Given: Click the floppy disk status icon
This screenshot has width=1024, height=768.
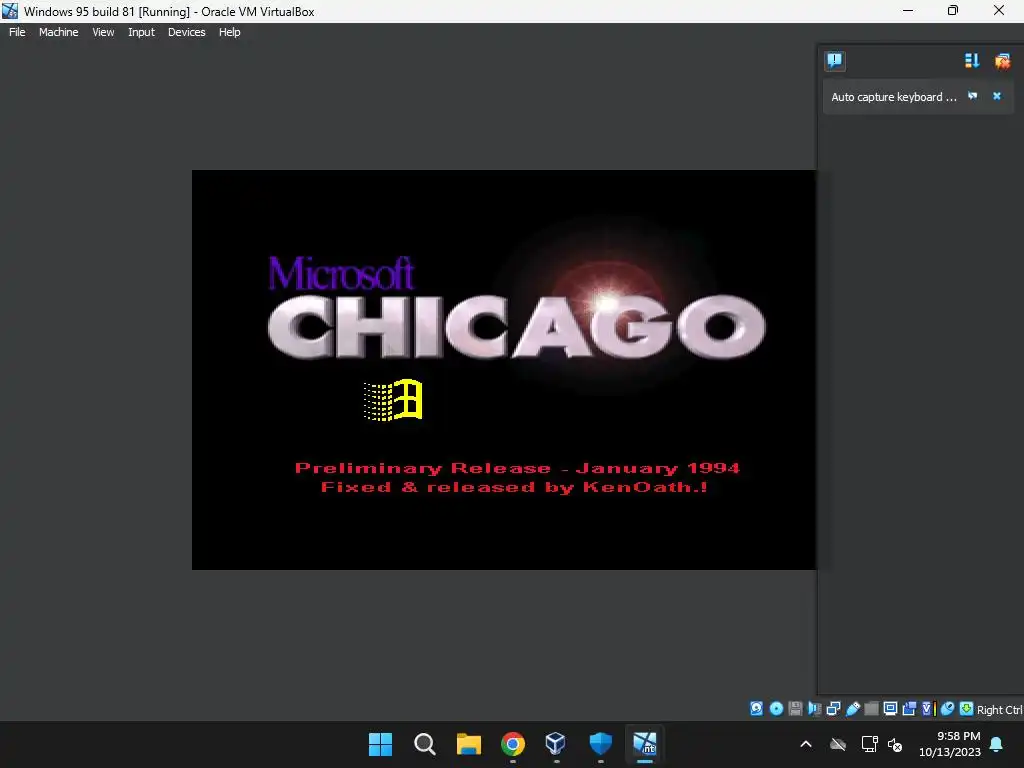Looking at the screenshot, I should click(x=795, y=709).
